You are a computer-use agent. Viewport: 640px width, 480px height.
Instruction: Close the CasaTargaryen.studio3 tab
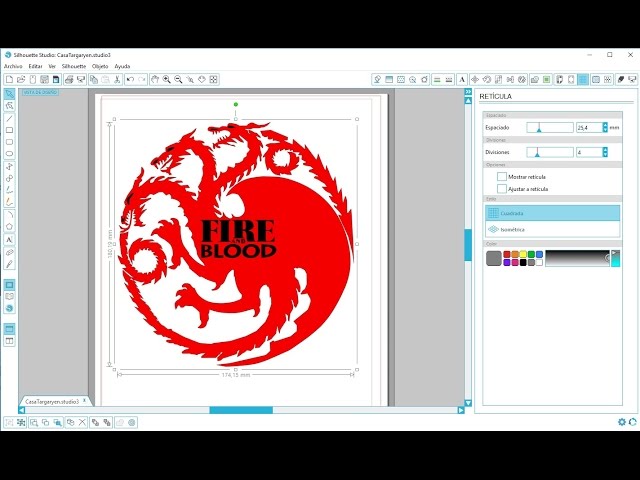click(84, 401)
